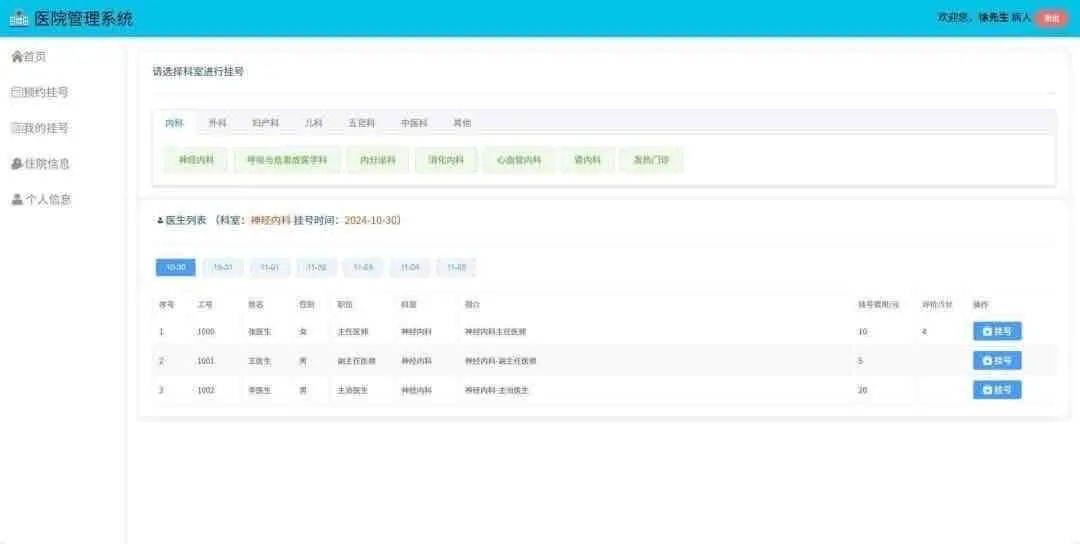
Task: Click the 医生列表 heading person icon
Action: (x=160, y=221)
